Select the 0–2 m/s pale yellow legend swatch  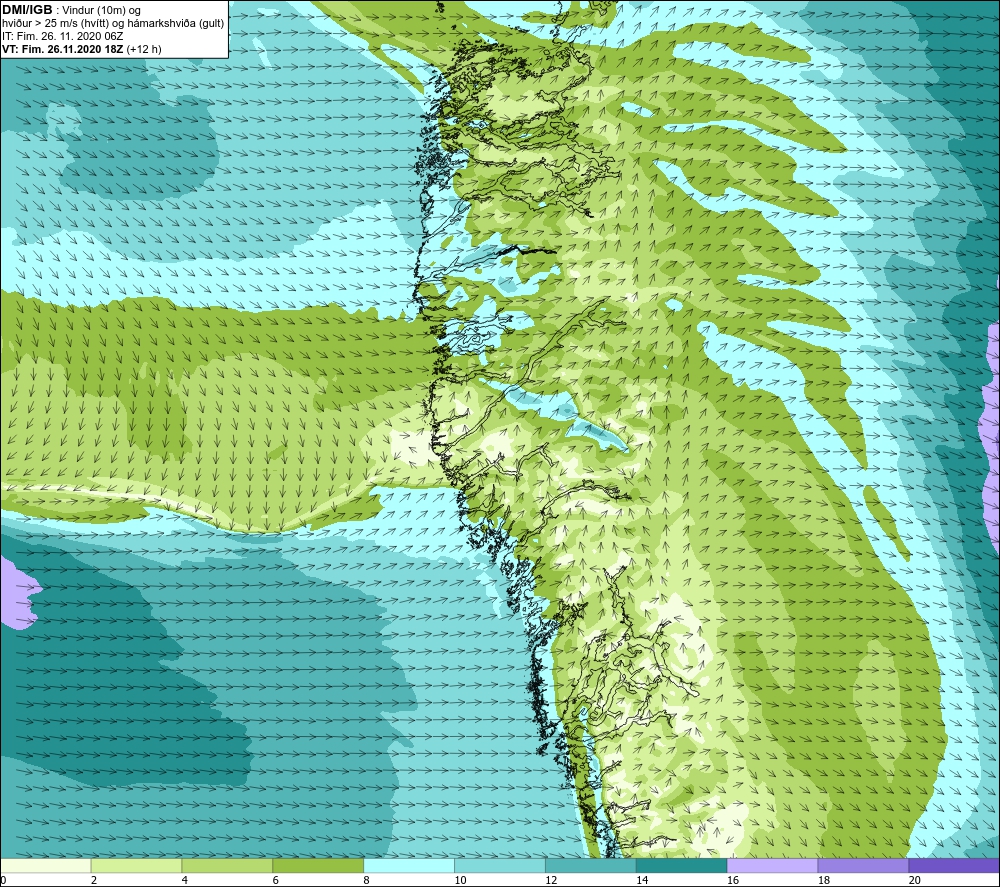tap(45, 865)
